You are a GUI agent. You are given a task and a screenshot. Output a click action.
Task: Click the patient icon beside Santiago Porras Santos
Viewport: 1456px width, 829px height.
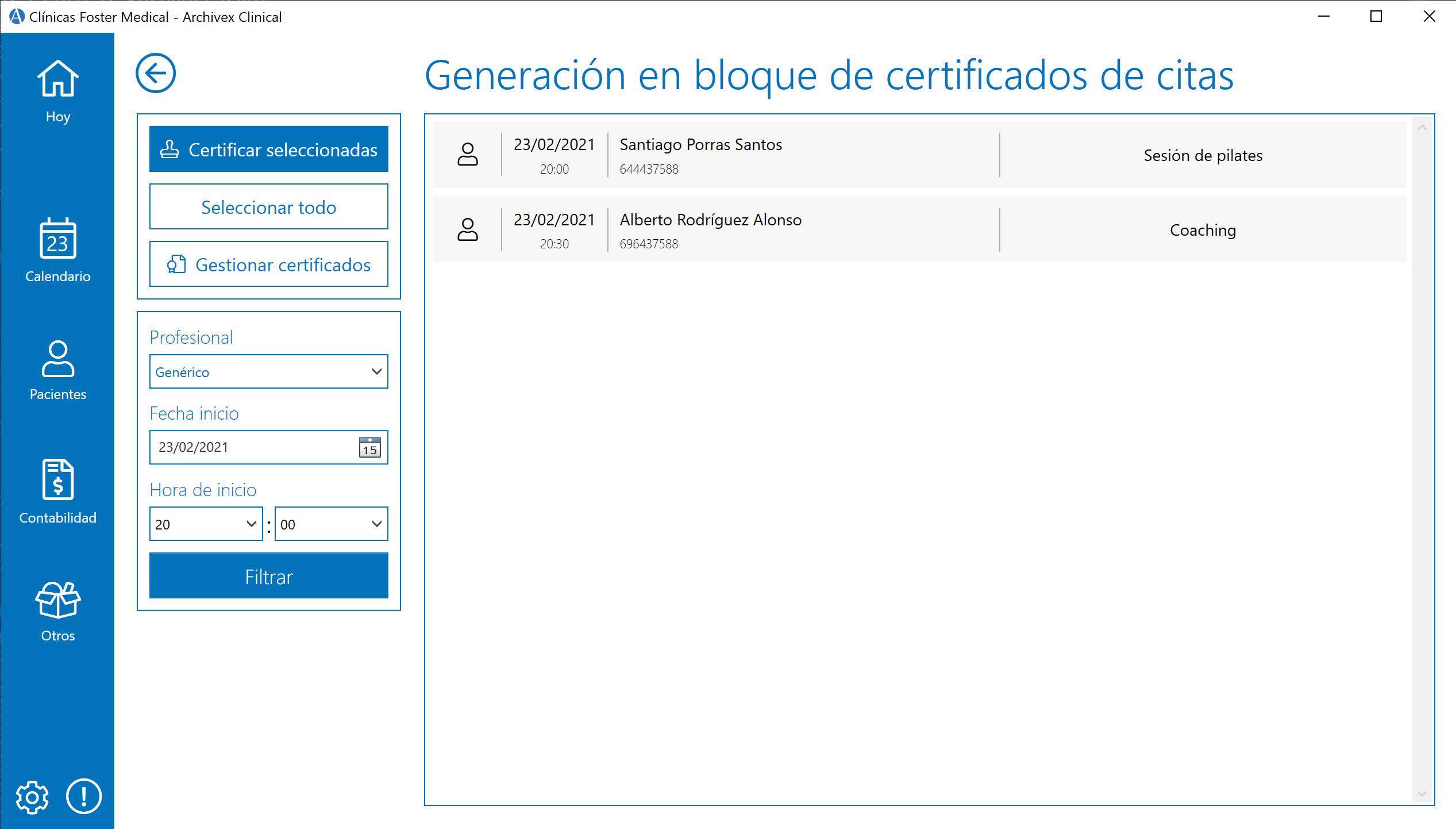(468, 154)
